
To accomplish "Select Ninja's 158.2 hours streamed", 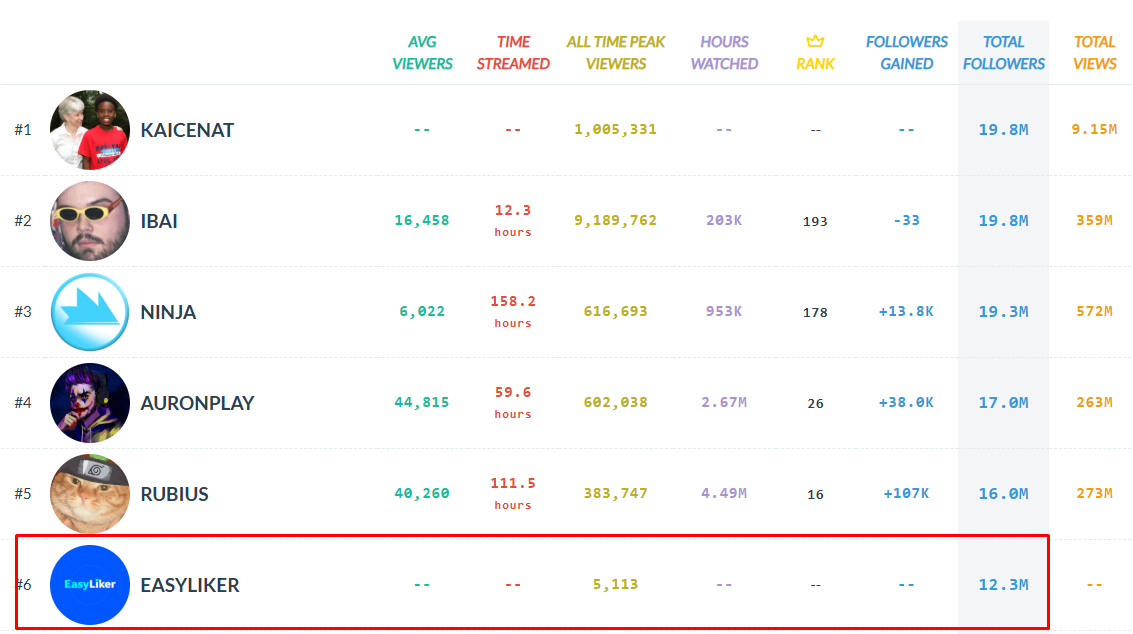I will tap(513, 312).
